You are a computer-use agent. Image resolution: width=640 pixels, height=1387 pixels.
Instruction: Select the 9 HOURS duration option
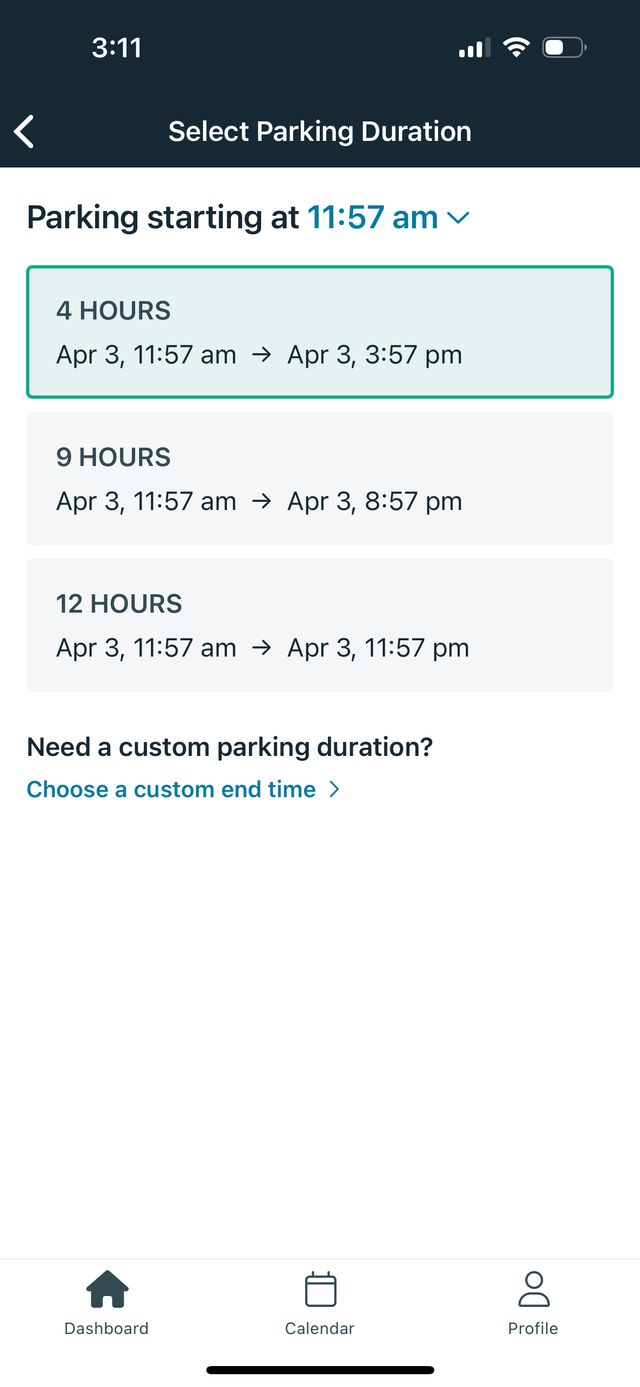point(320,479)
